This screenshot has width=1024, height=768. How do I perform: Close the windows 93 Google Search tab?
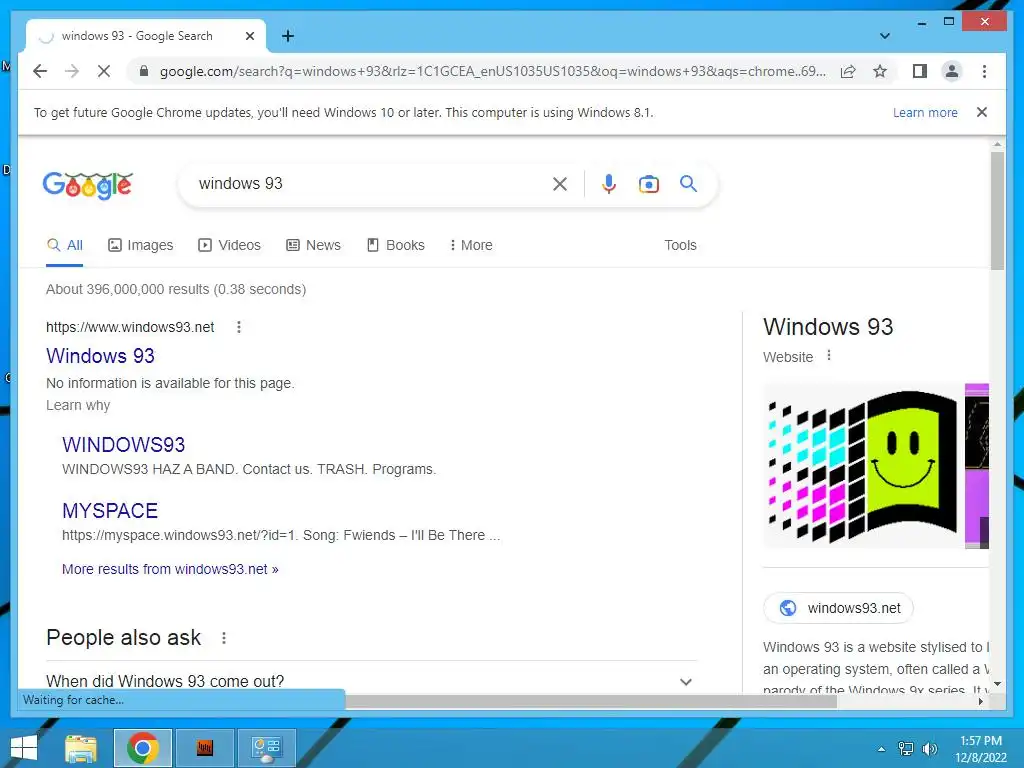tap(249, 36)
